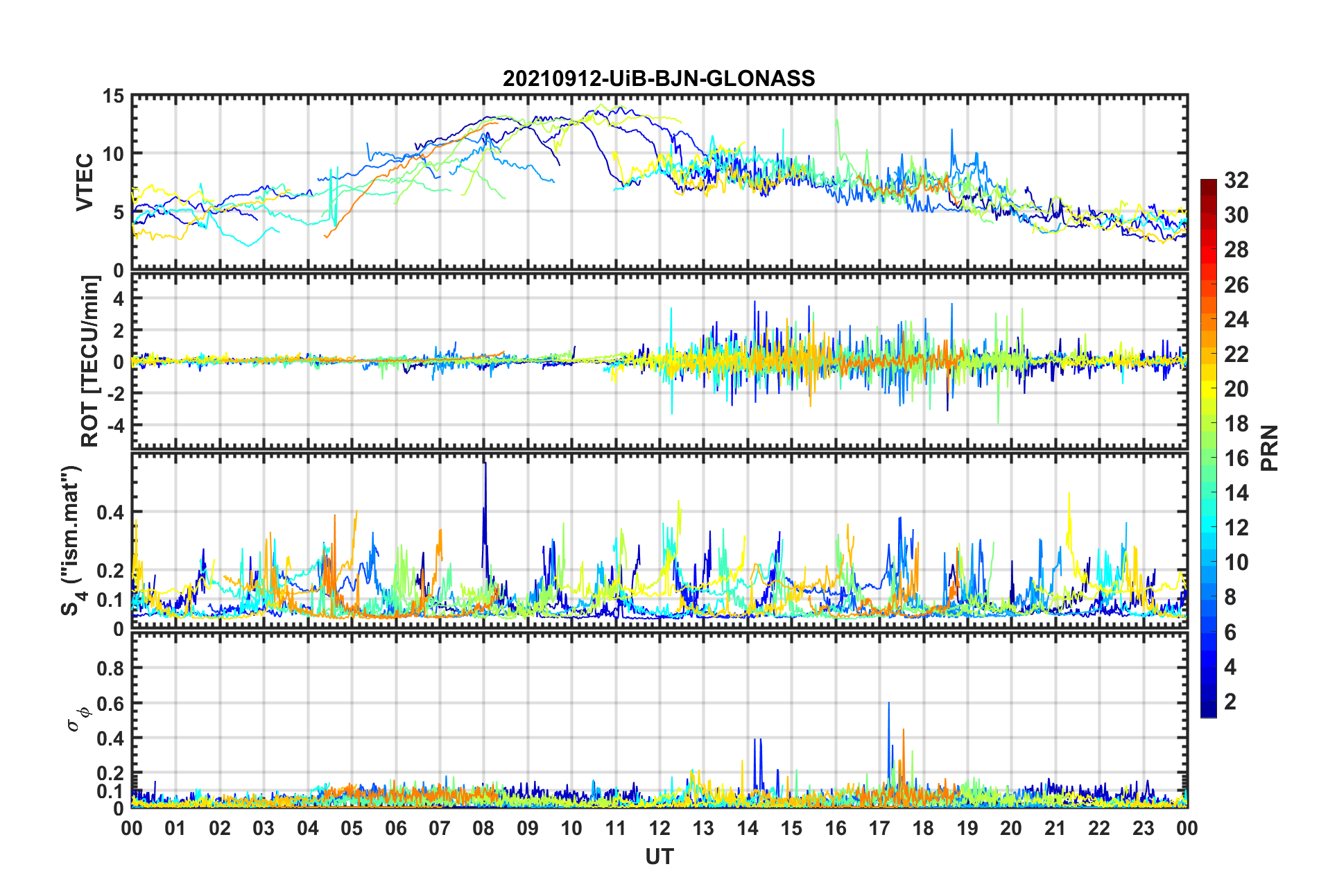Click S4 axis tick label 0.4

tap(111, 512)
